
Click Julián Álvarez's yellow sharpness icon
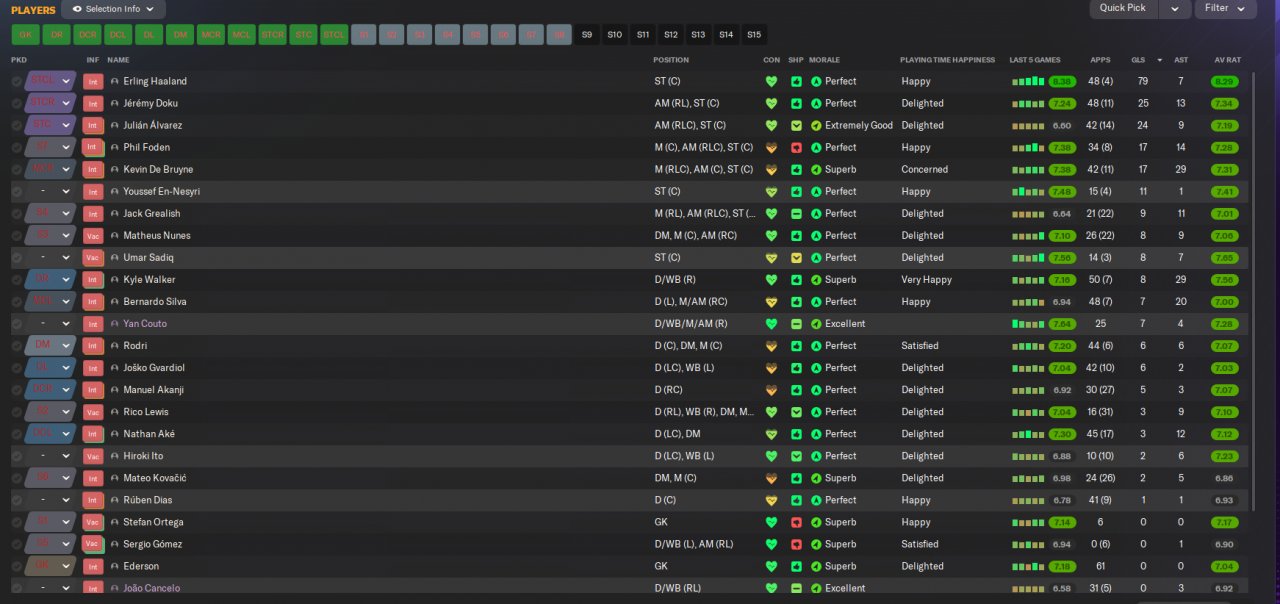[x=796, y=125]
